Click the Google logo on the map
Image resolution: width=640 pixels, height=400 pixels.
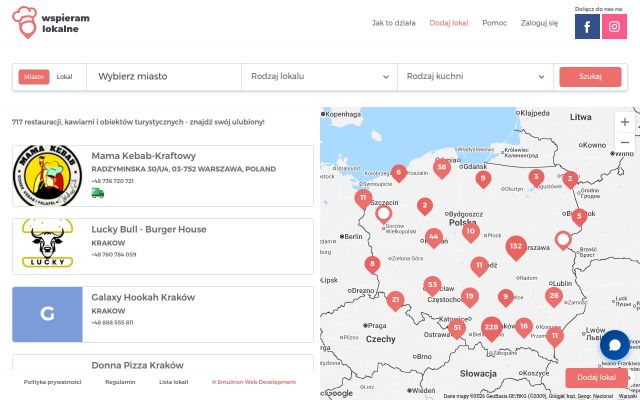pyautogui.click(x=339, y=393)
